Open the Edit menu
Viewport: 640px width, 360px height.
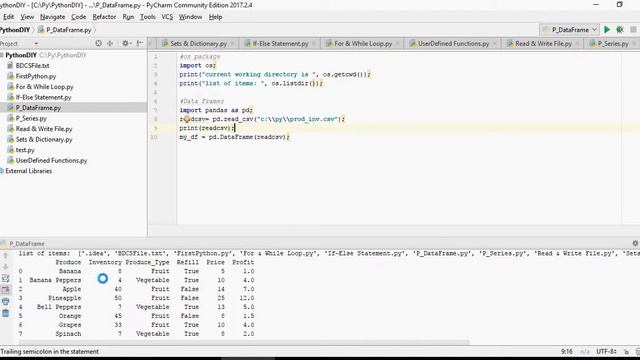(8, 17)
